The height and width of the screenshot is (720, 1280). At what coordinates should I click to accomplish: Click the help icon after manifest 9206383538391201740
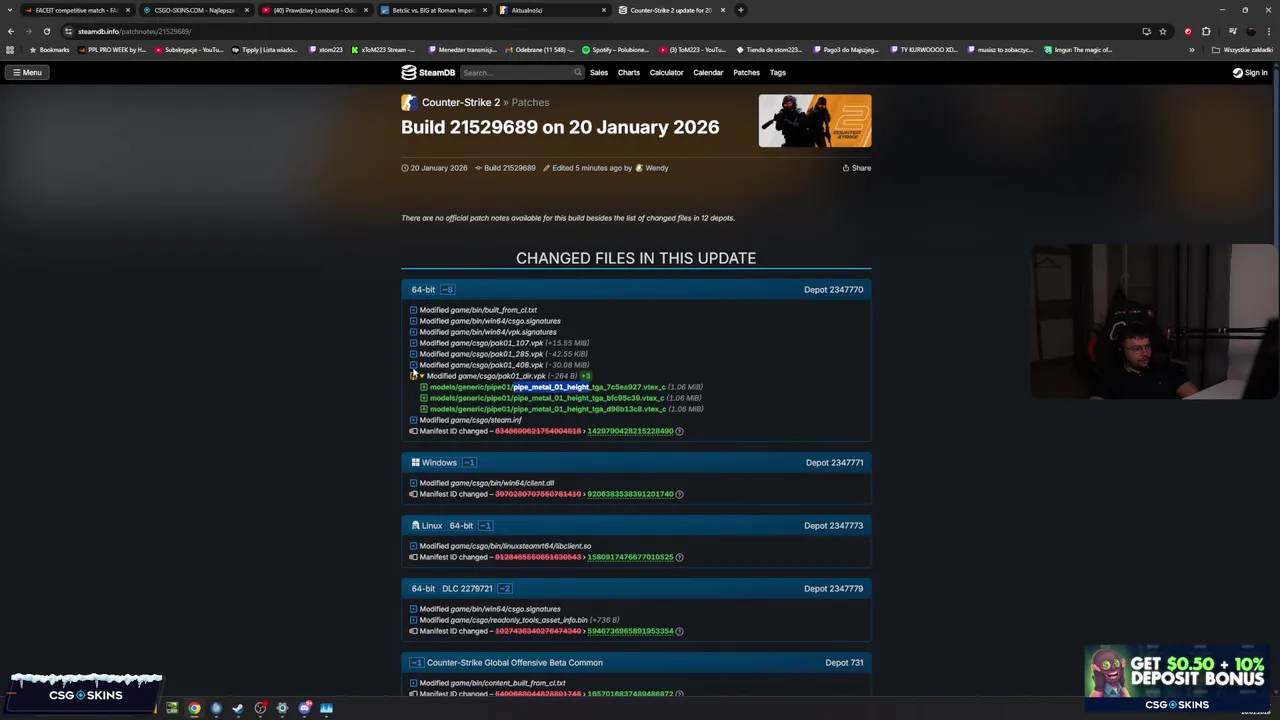tap(679, 494)
